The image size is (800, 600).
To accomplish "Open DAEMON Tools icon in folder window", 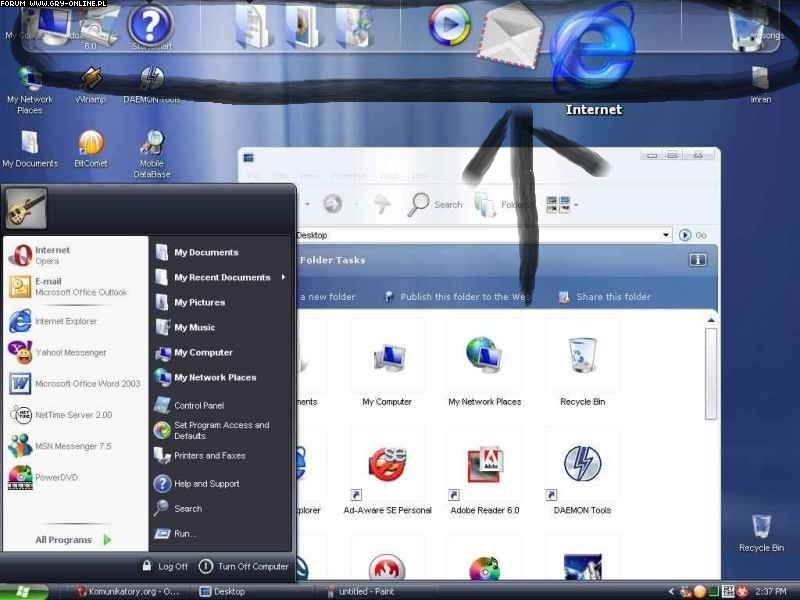I will coord(582,466).
